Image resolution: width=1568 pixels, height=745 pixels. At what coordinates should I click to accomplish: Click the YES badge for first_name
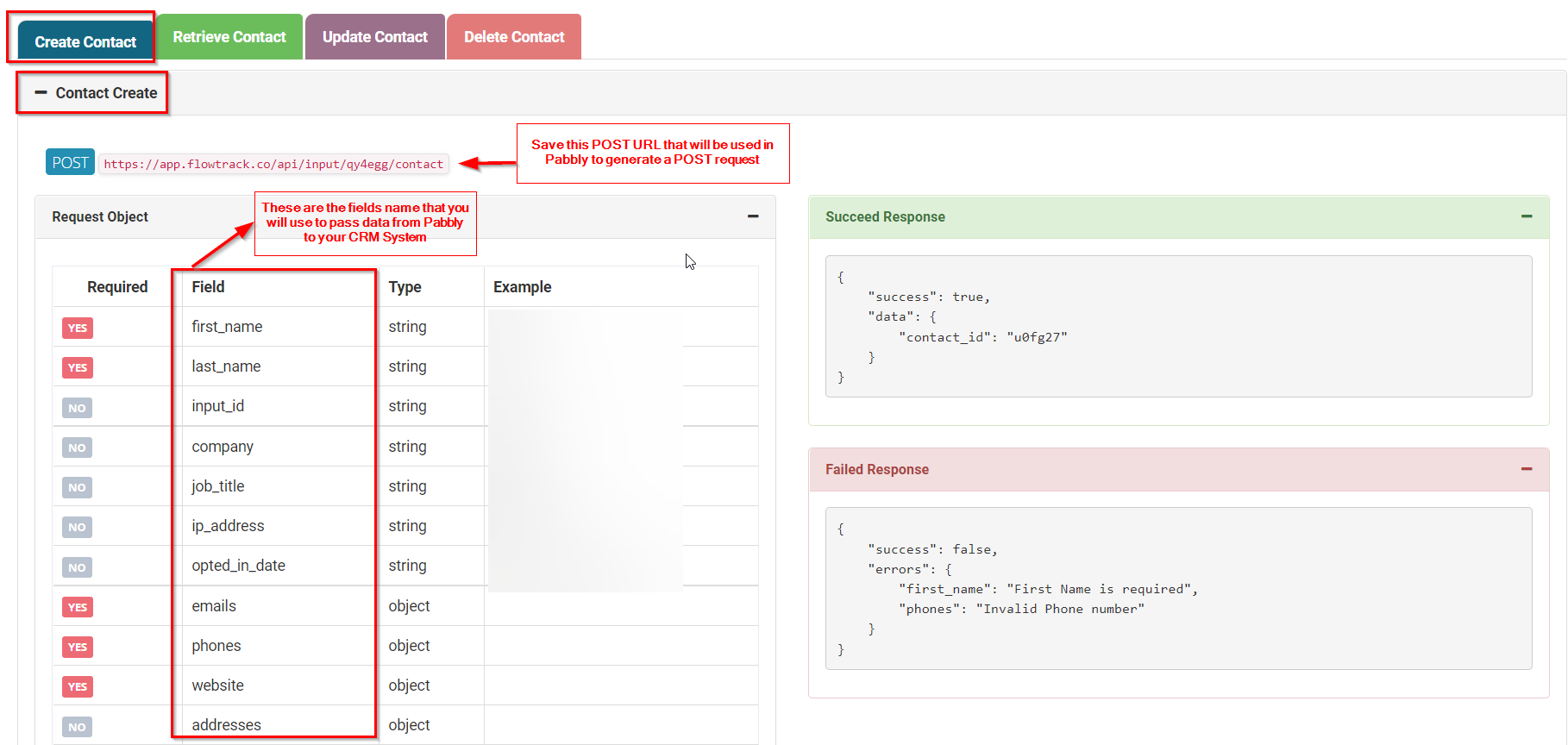pos(77,328)
